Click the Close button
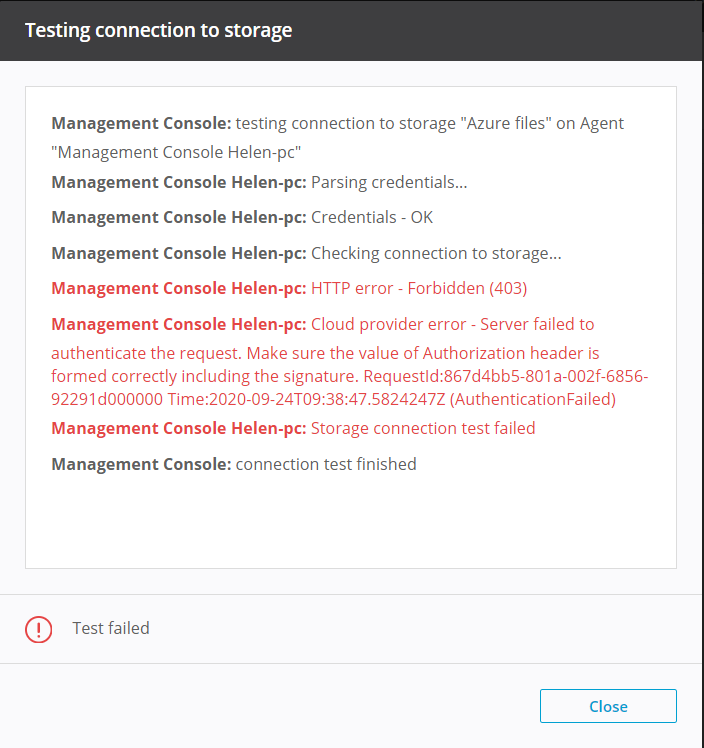Image resolution: width=704 pixels, height=748 pixels. point(608,706)
